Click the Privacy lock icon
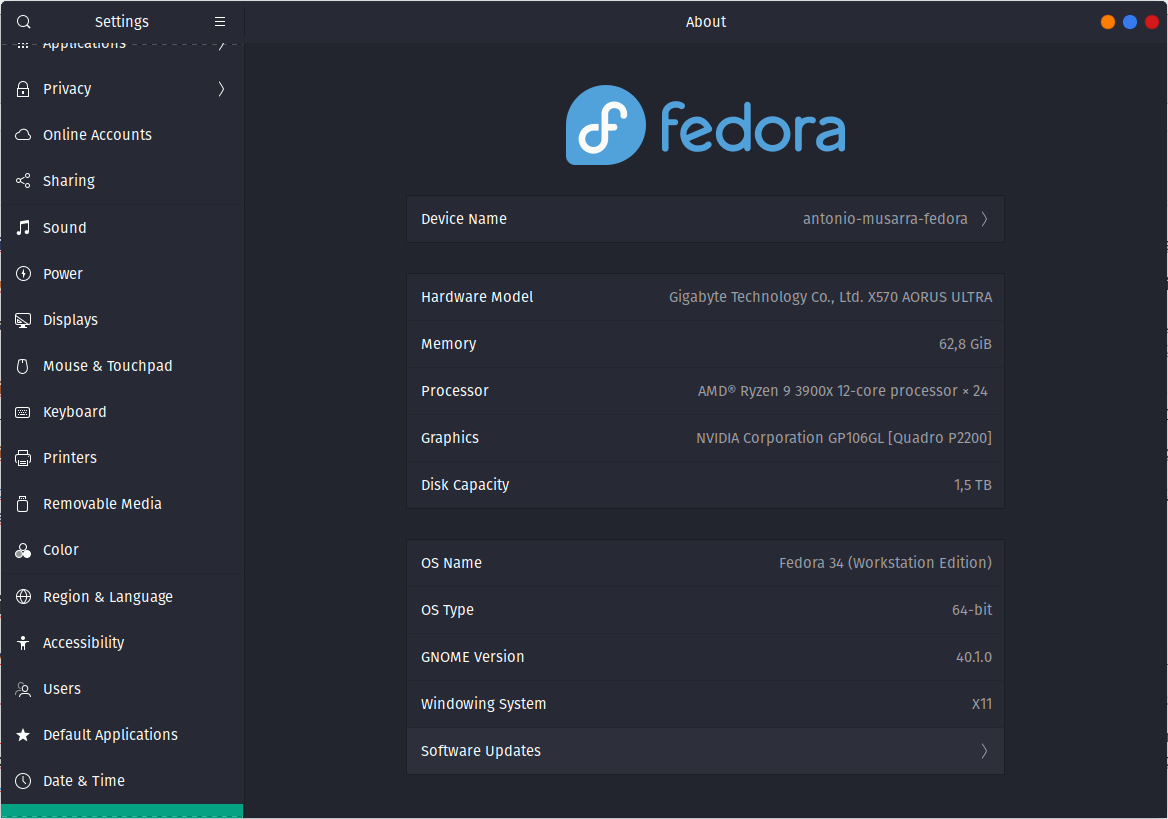The height and width of the screenshot is (819, 1168). click(x=23, y=89)
